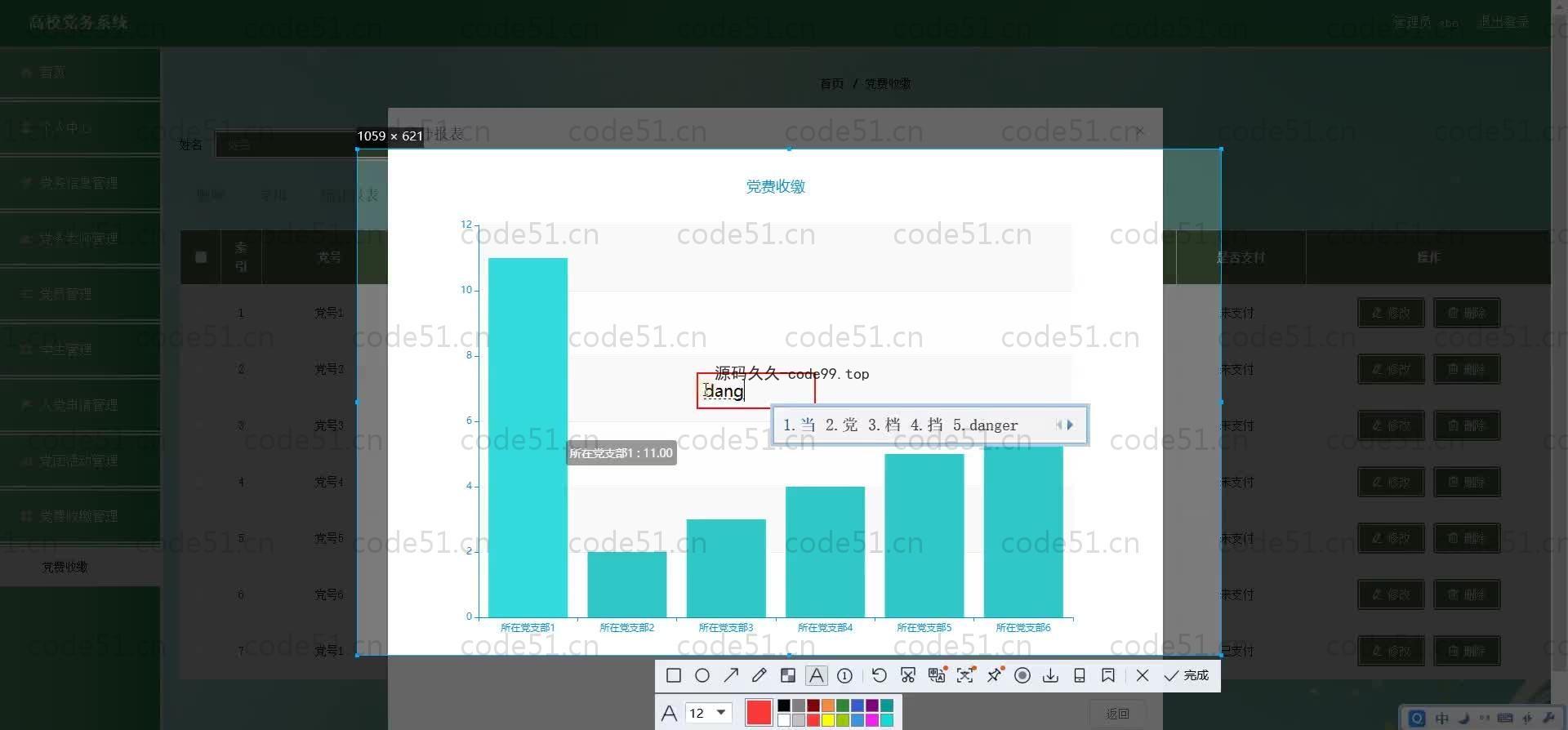Click the text annotation box containing dang
This screenshot has height=730, width=1568.
point(755,391)
